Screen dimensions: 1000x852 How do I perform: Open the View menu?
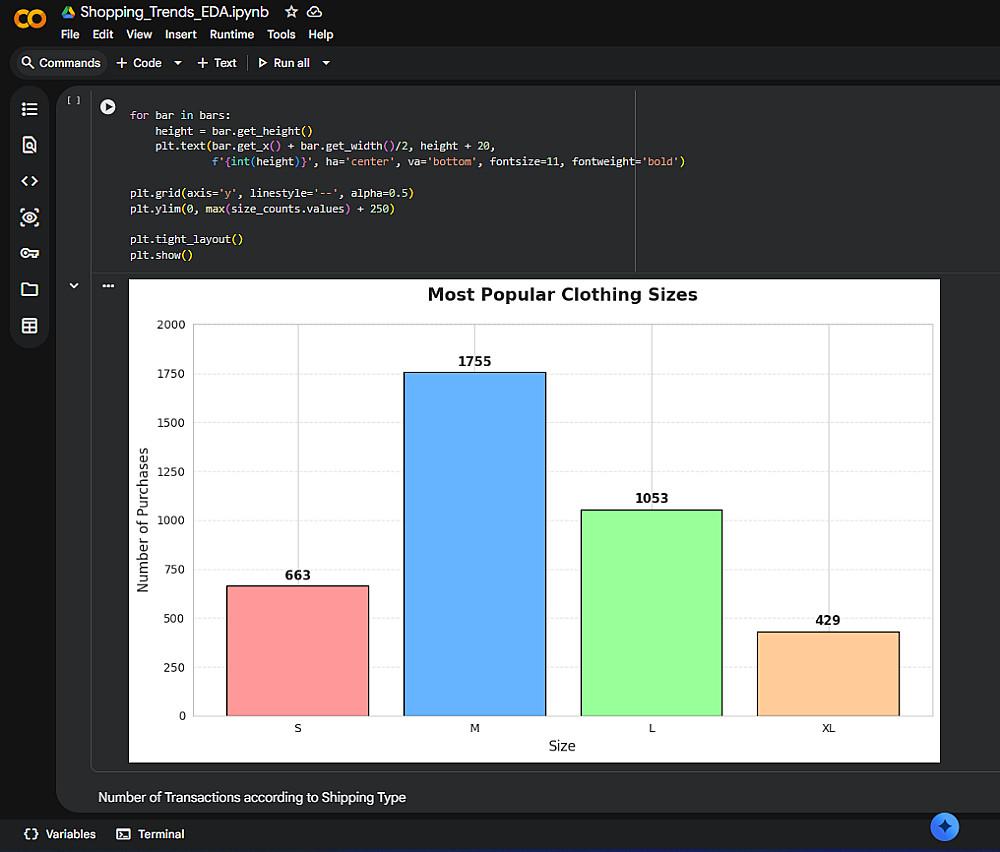(x=139, y=34)
